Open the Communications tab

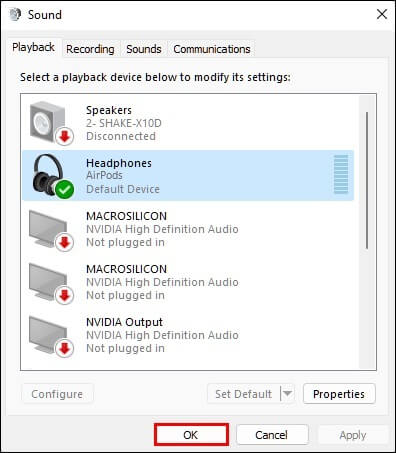212,49
